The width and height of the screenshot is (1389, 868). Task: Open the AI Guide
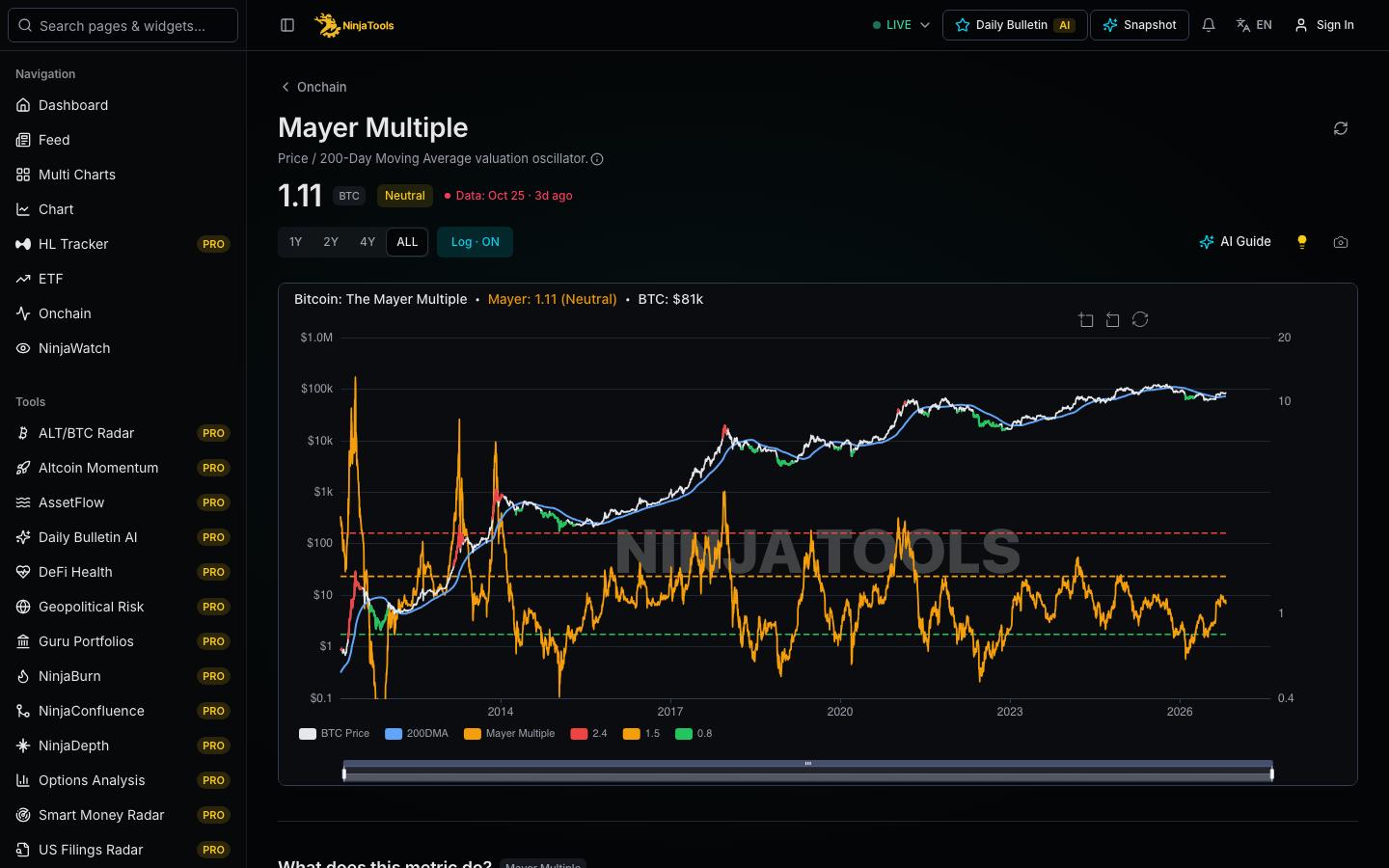[x=1235, y=242]
